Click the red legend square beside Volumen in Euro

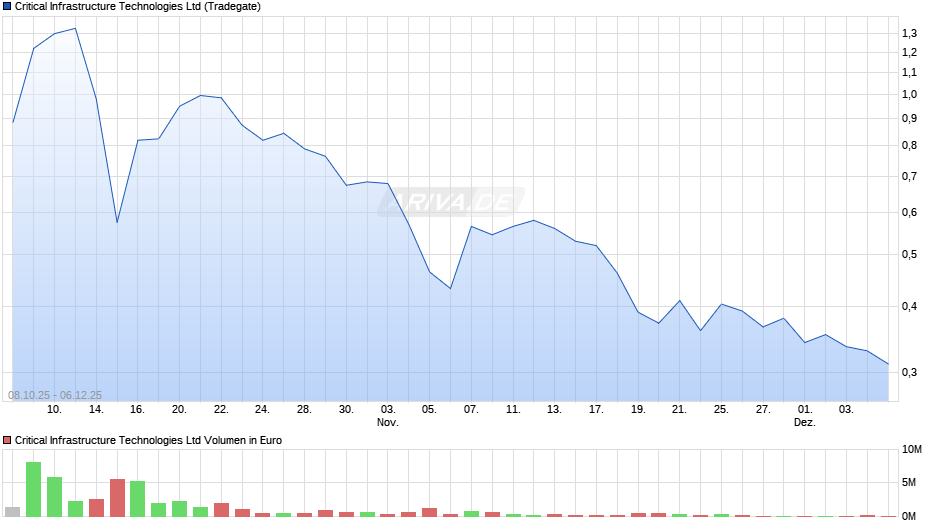click(x=7, y=440)
